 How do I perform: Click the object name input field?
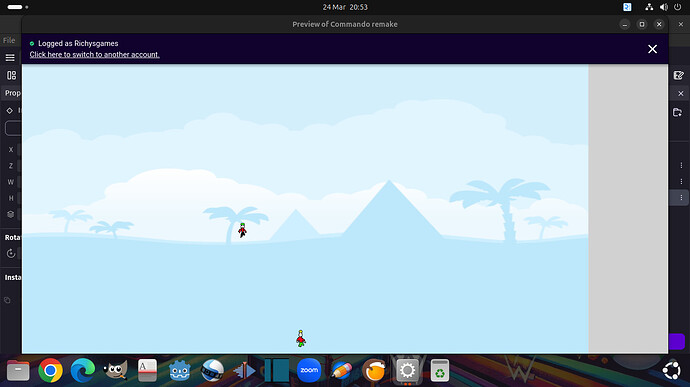(14, 129)
